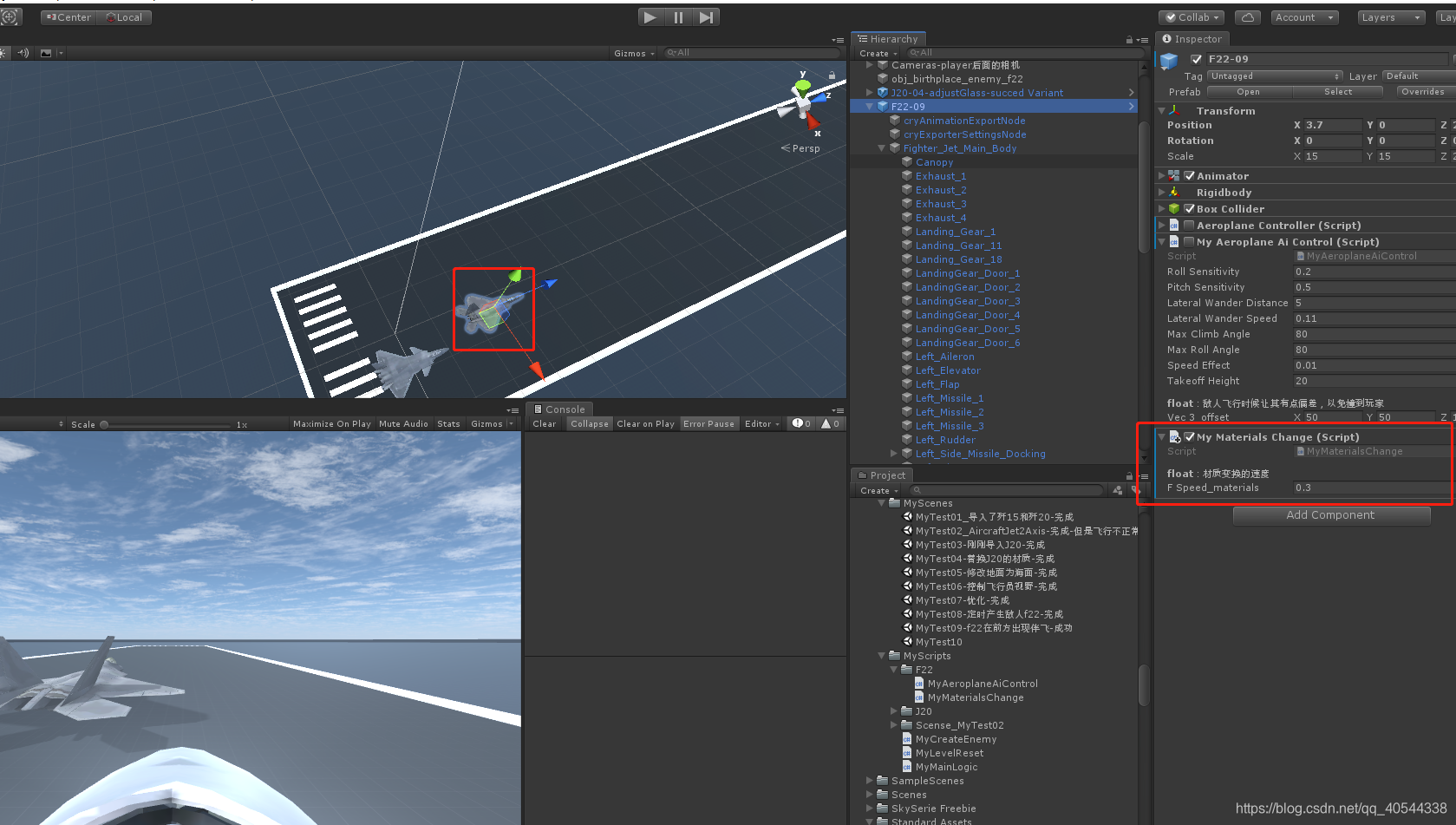Image resolution: width=1456 pixels, height=825 pixels.
Task: Open Hierarchy Create menu
Action: pyautogui.click(x=878, y=54)
